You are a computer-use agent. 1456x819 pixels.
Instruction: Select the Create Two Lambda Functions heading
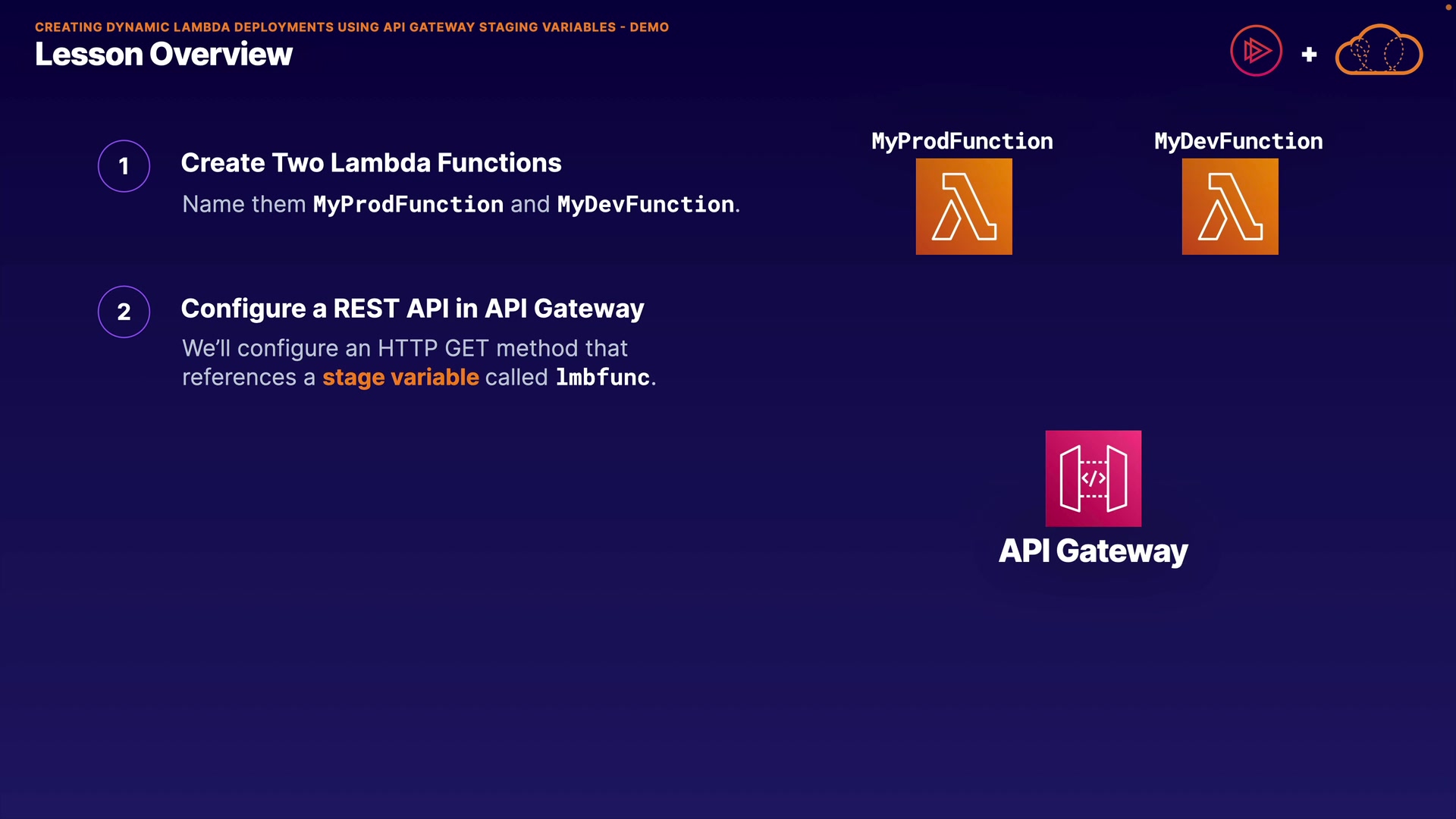click(x=371, y=163)
